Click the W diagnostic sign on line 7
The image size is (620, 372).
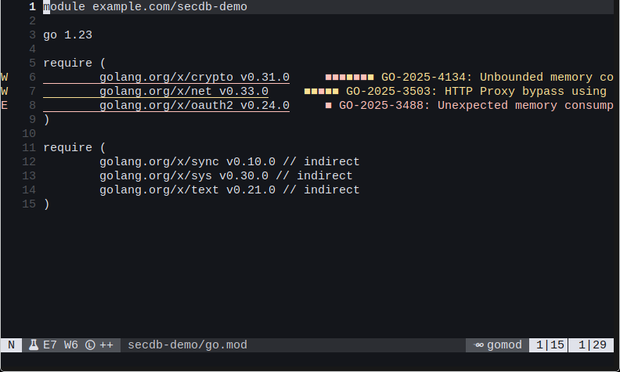pyautogui.click(x=4, y=91)
